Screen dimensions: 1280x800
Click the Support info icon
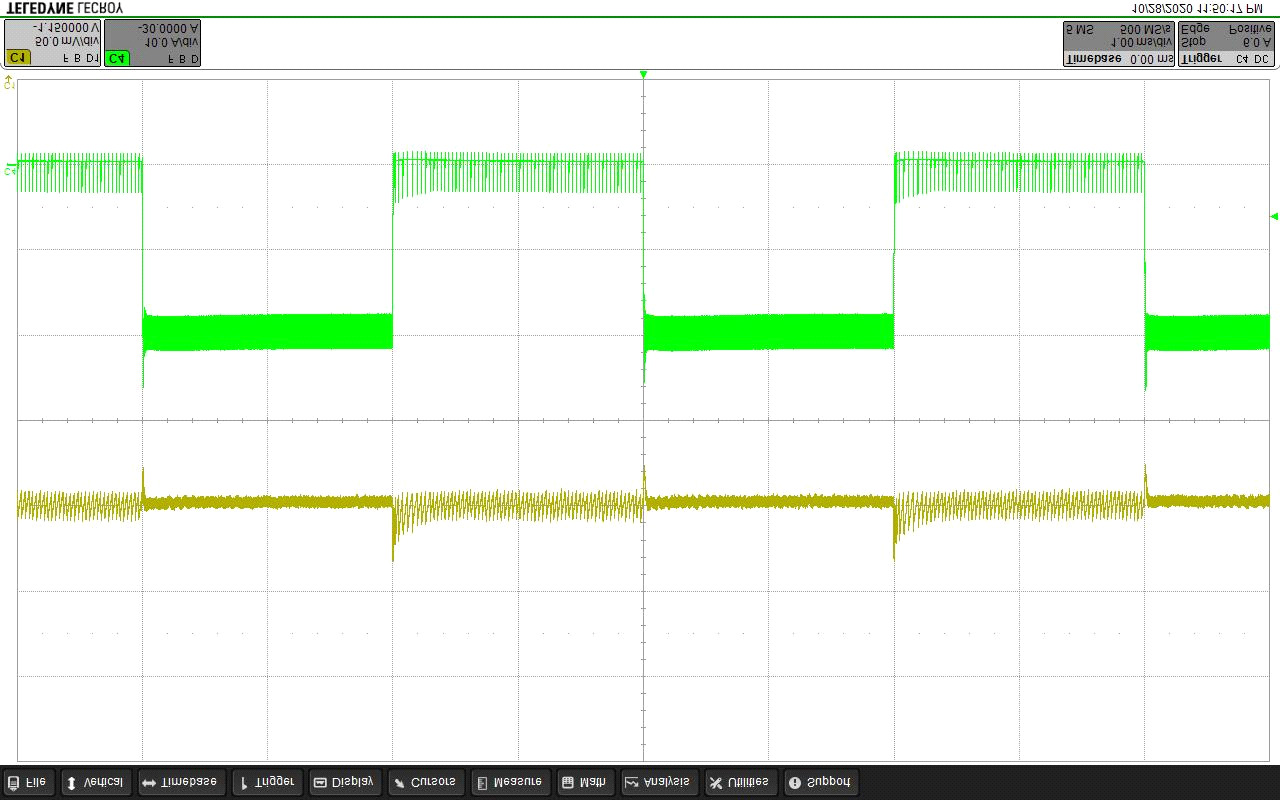tap(794, 782)
